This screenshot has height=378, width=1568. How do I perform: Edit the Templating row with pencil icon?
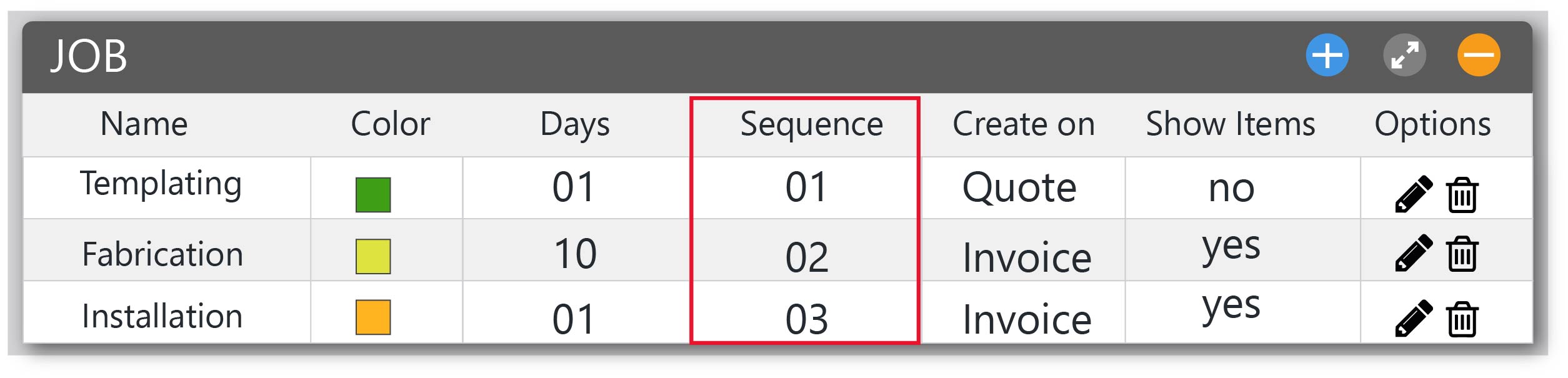[1414, 194]
